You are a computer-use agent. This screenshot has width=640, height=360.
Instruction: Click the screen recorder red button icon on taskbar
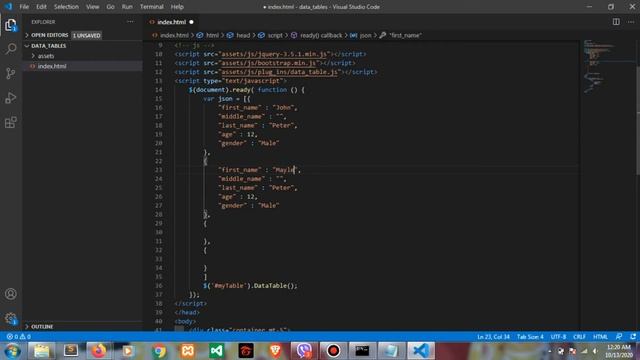[333, 351]
